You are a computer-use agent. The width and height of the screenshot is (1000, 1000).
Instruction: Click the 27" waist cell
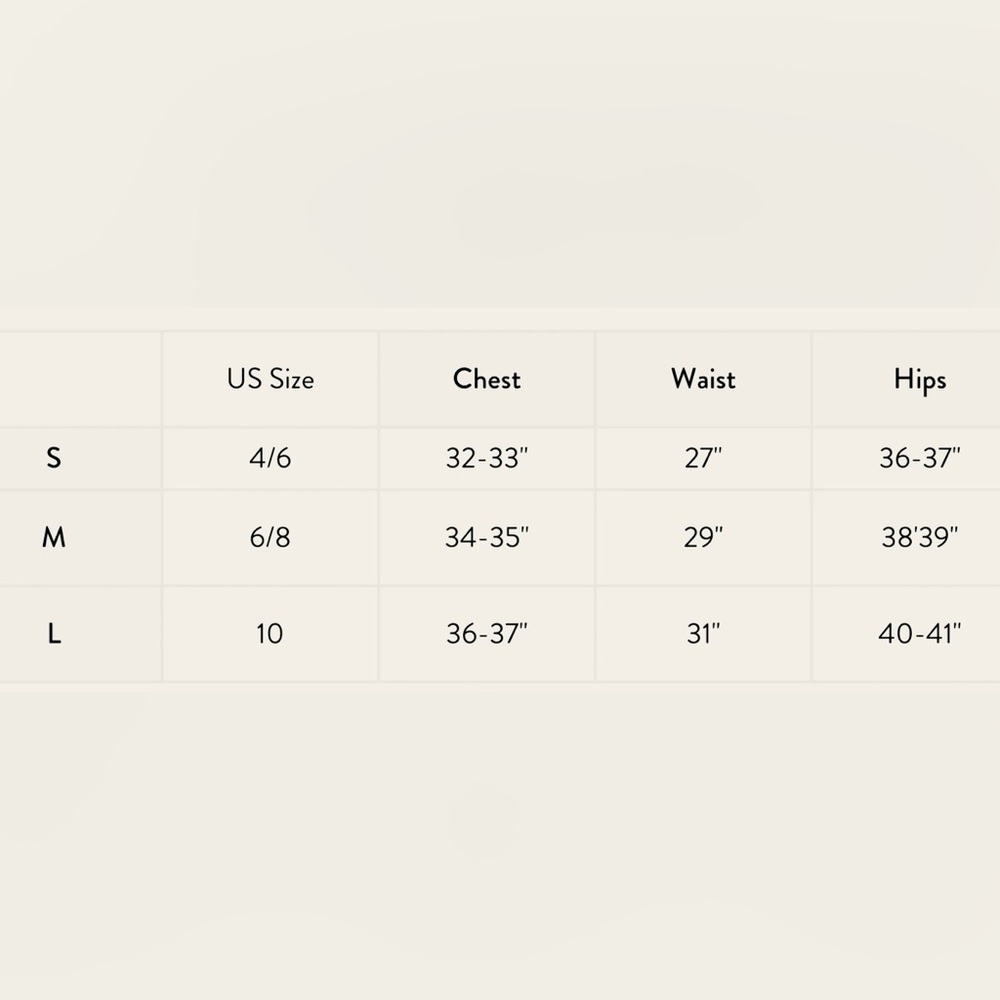(x=703, y=458)
